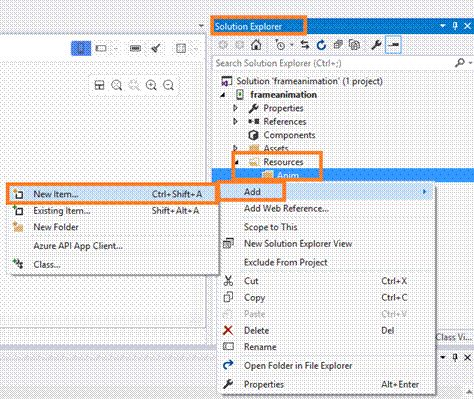Open the Pending Changes Filter dropdown arrow
This screenshot has width=474, height=399.
(x=291, y=45)
